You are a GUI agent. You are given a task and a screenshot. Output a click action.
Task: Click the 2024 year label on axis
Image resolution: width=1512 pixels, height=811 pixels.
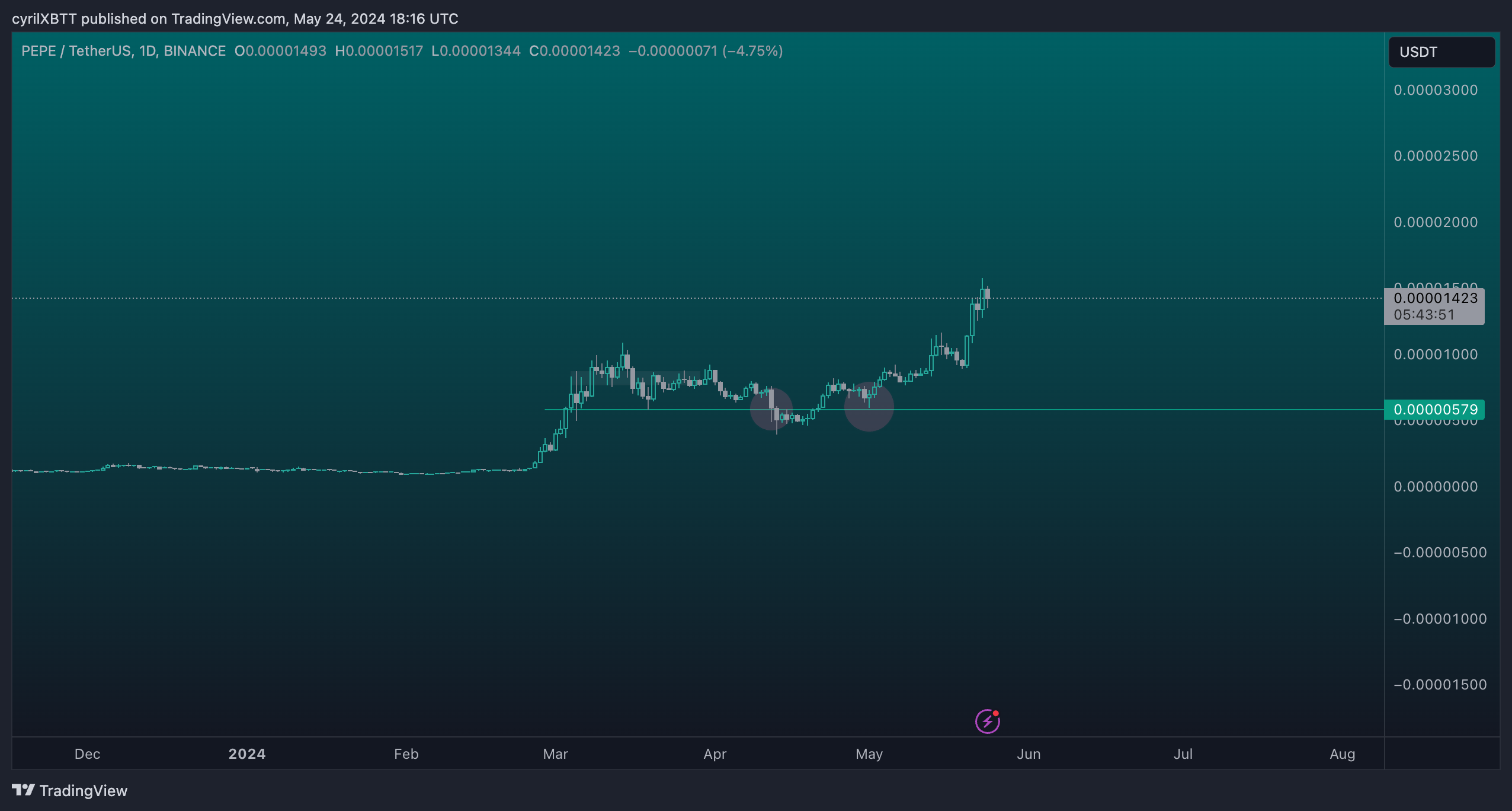pos(246,753)
